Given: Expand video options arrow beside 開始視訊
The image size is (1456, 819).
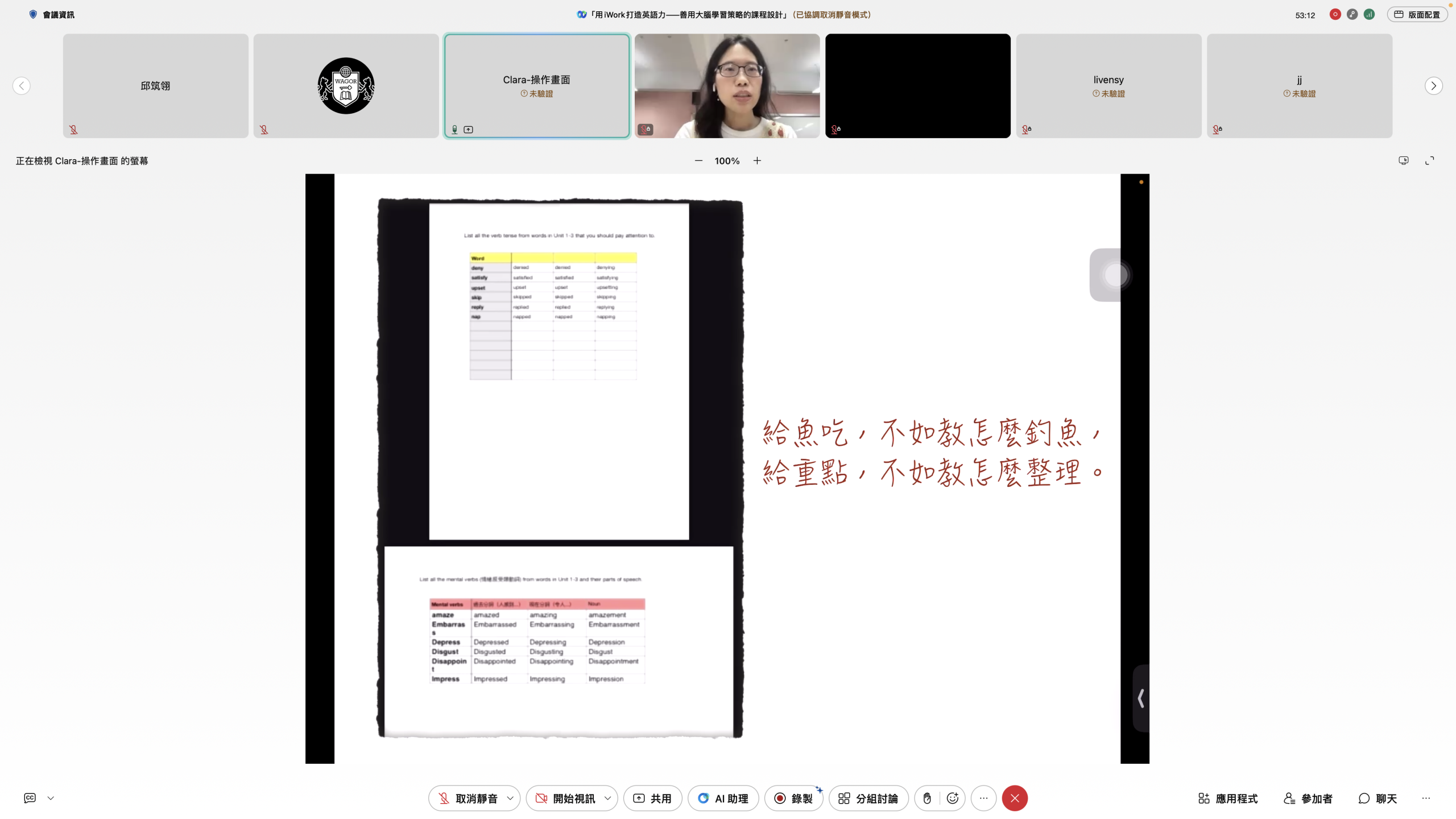Looking at the screenshot, I should pos(607,799).
